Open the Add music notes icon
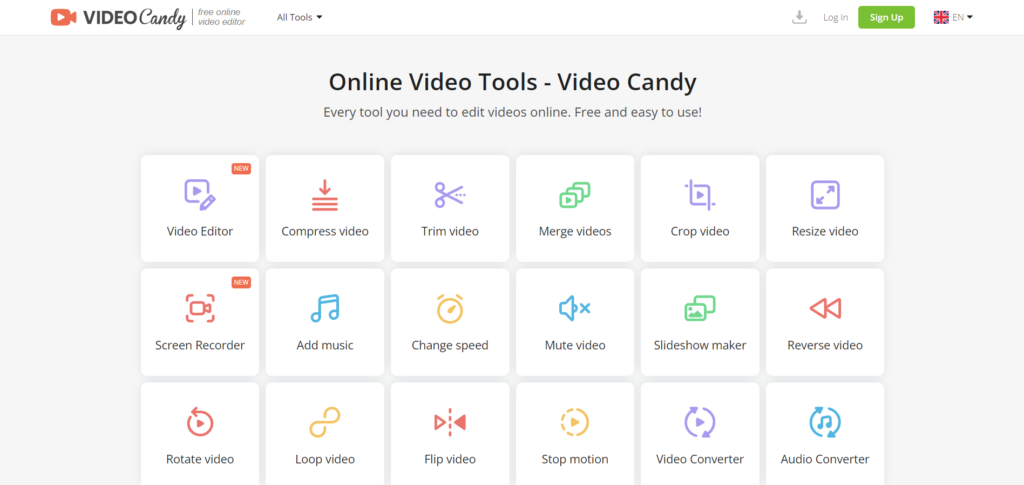Screen dimensions: 1024x485 (325, 308)
